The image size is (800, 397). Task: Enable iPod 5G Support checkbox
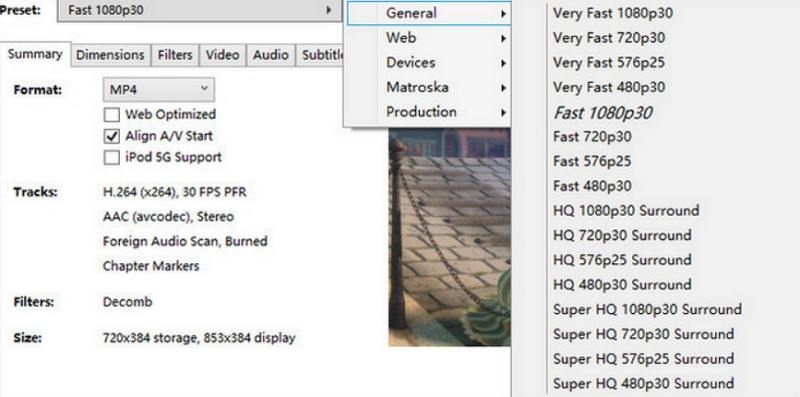click(112, 158)
